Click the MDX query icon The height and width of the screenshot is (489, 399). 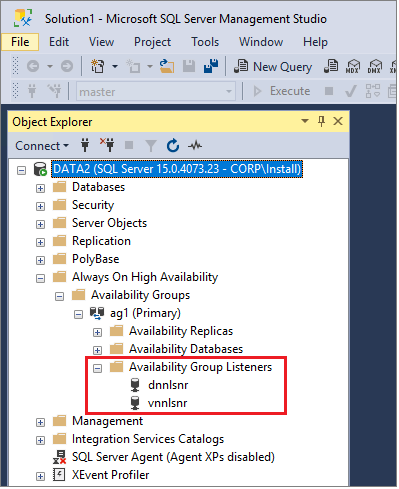353,66
